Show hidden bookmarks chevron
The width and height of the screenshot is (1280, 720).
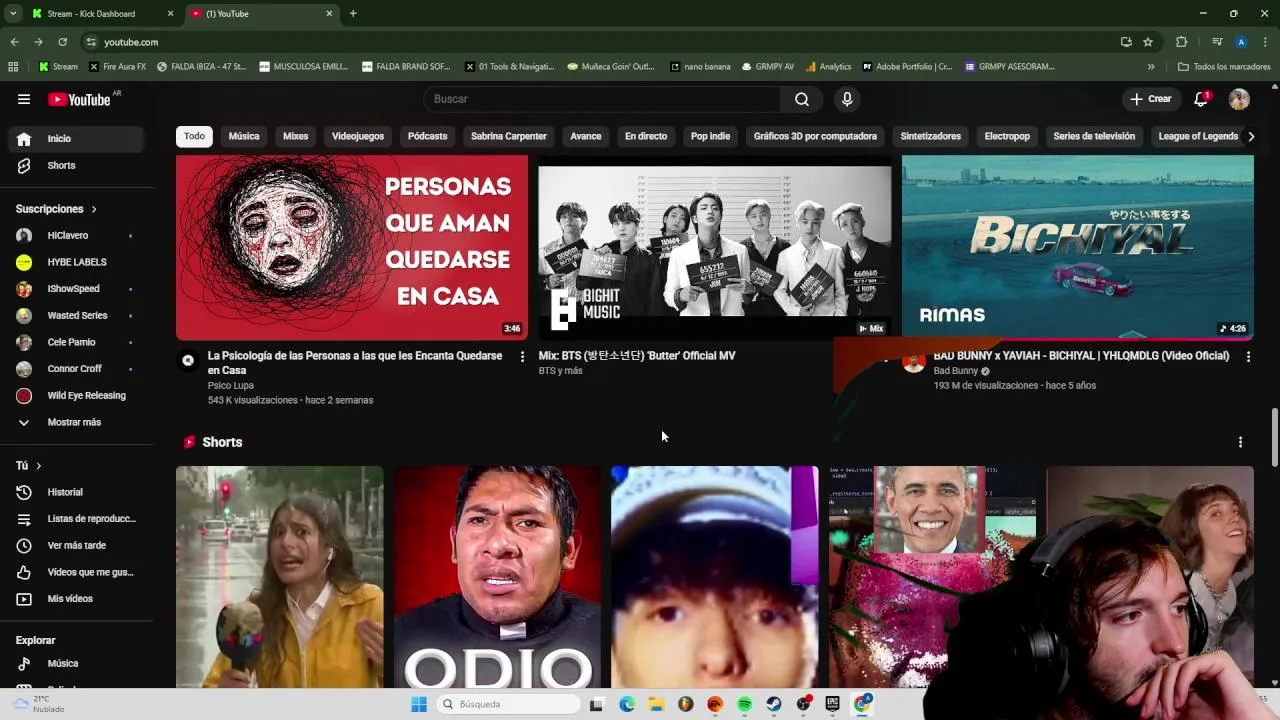click(1151, 67)
